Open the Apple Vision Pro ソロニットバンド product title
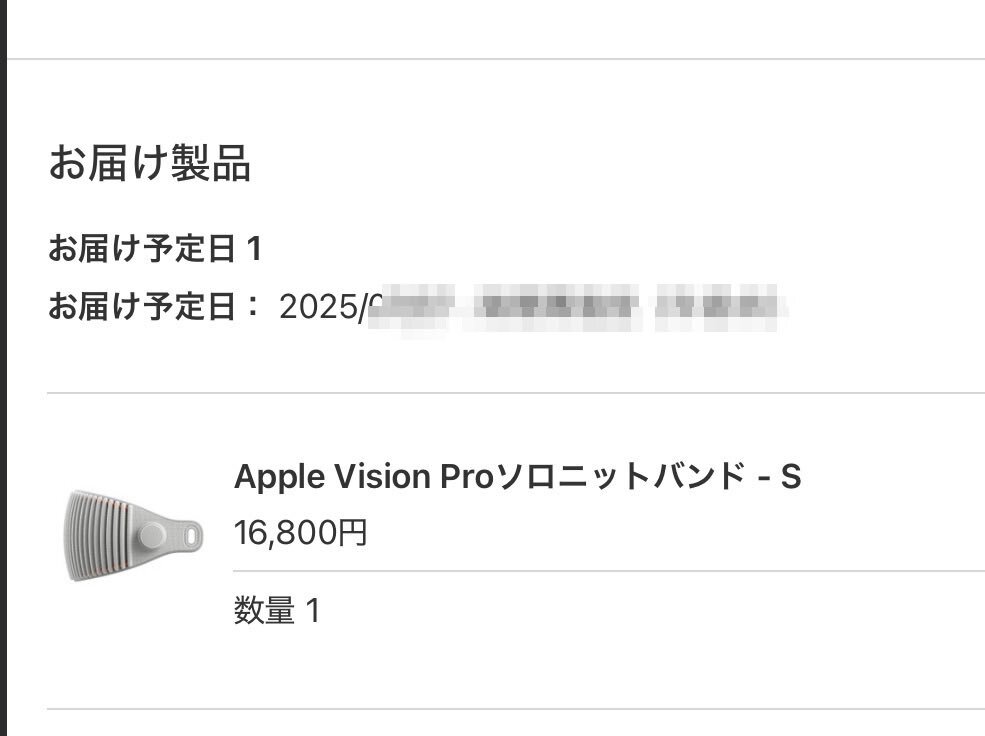Image resolution: width=985 pixels, height=736 pixels. click(517, 476)
